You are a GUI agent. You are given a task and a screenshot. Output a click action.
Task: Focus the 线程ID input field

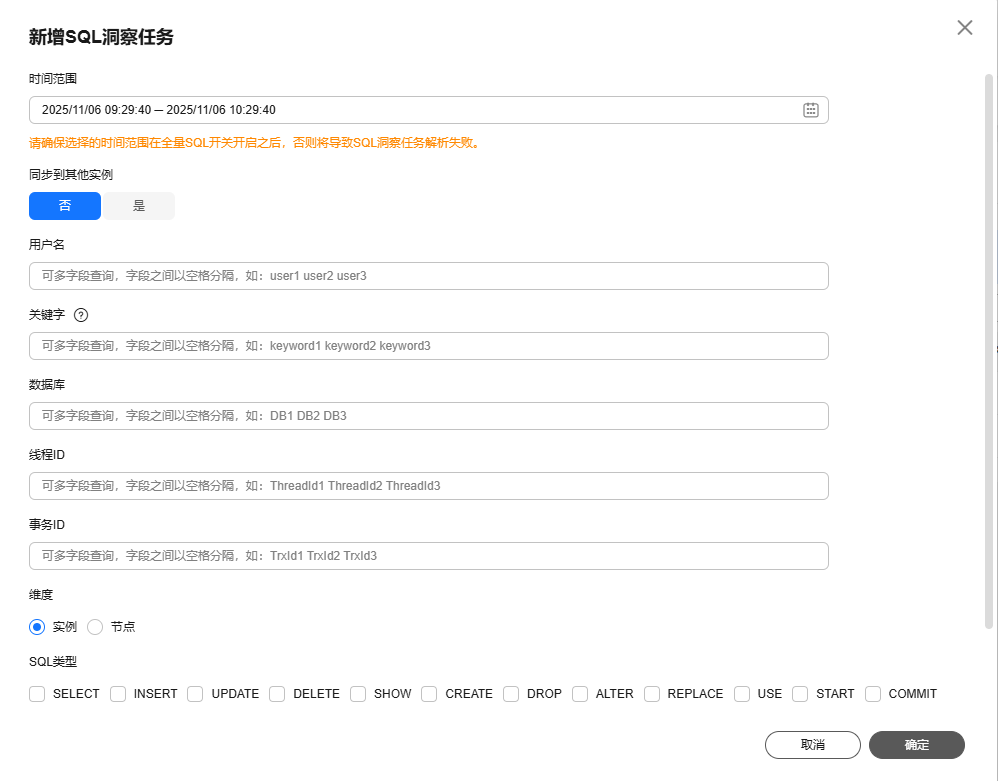pyautogui.click(x=428, y=486)
